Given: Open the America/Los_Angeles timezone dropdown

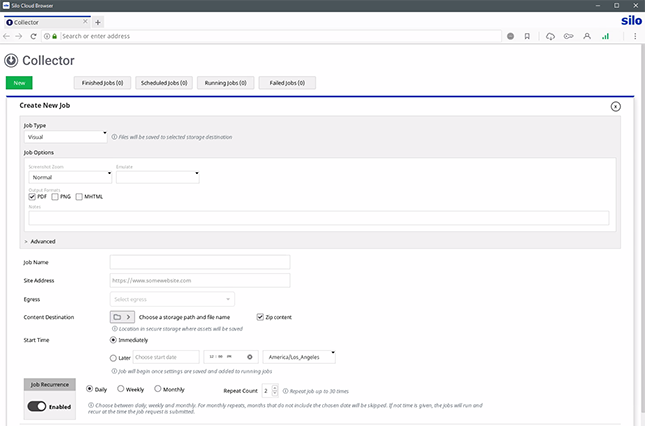Looking at the screenshot, I should (x=299, y=357).
